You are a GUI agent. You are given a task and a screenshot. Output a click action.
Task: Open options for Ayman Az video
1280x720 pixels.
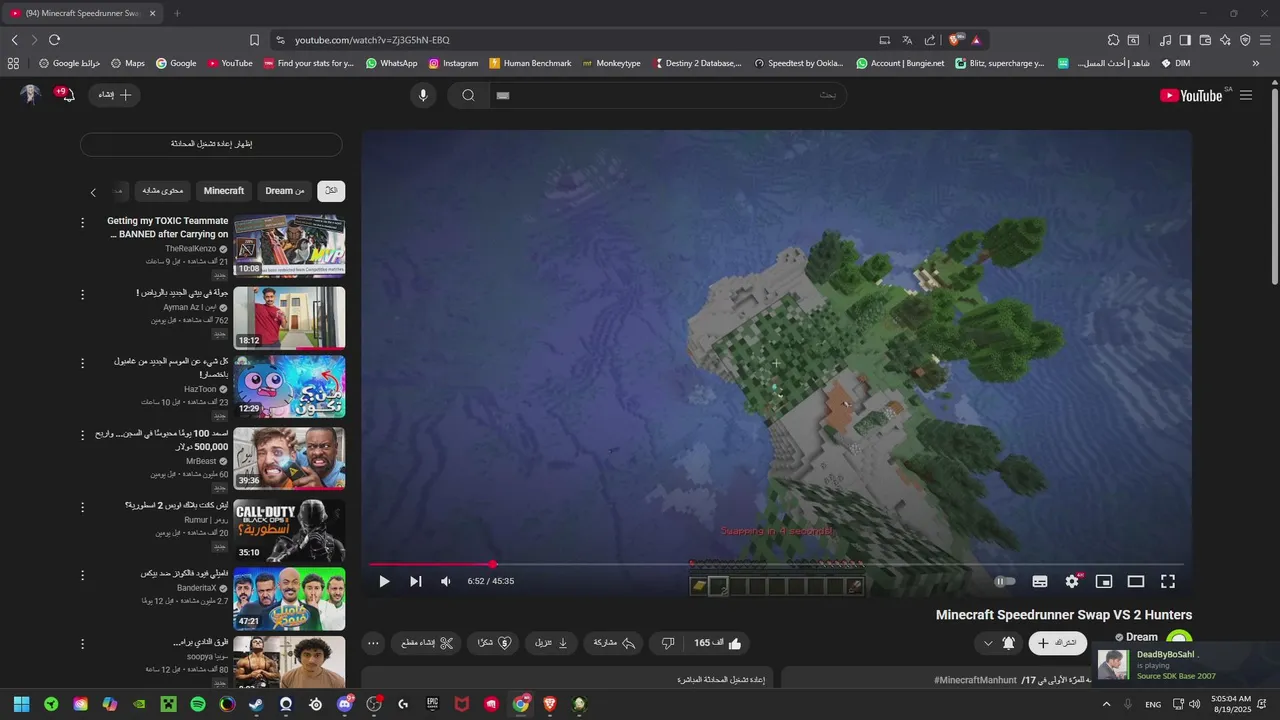pyautogui.click(x=83, y=295)
